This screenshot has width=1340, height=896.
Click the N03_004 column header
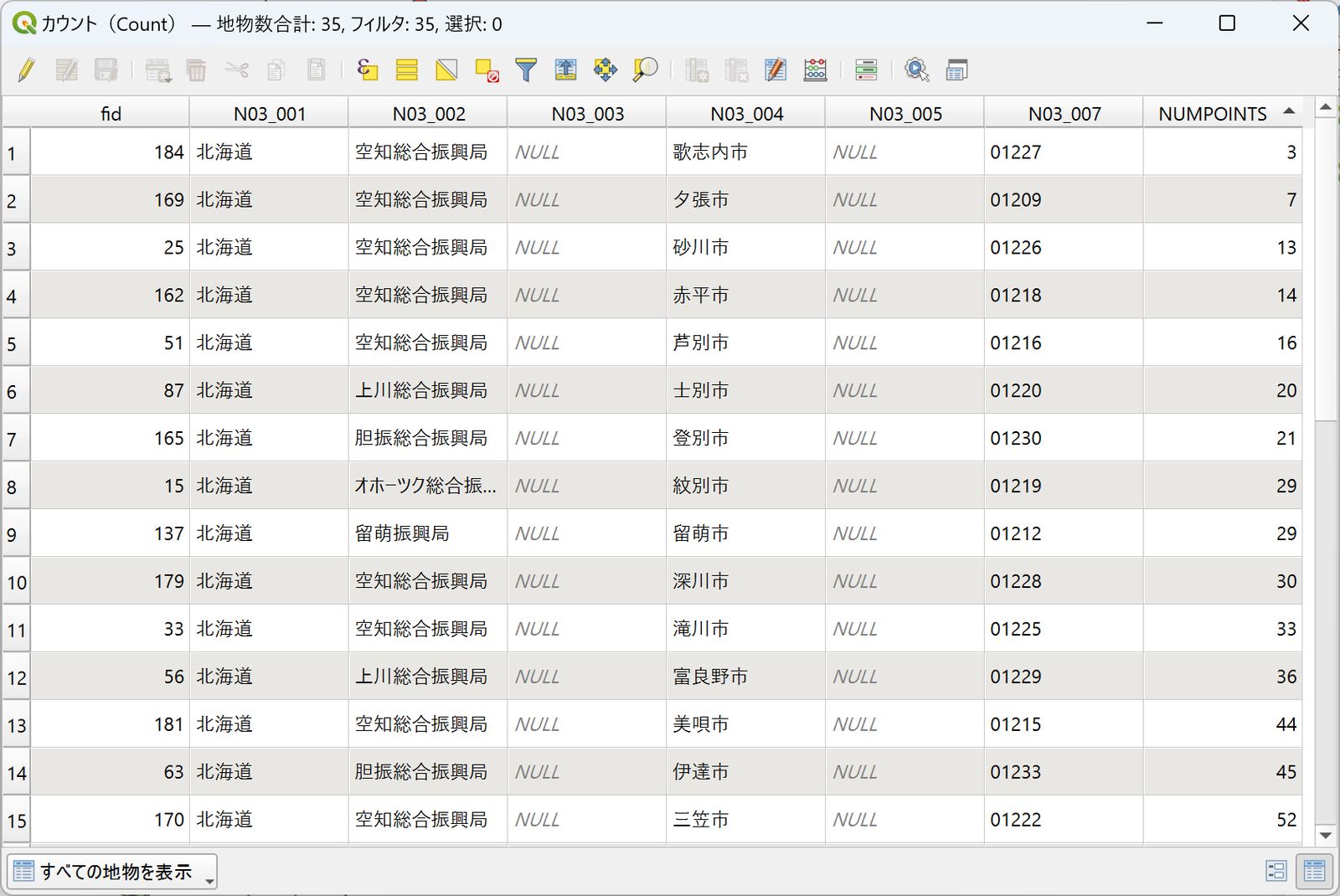(x=746, y=113)
